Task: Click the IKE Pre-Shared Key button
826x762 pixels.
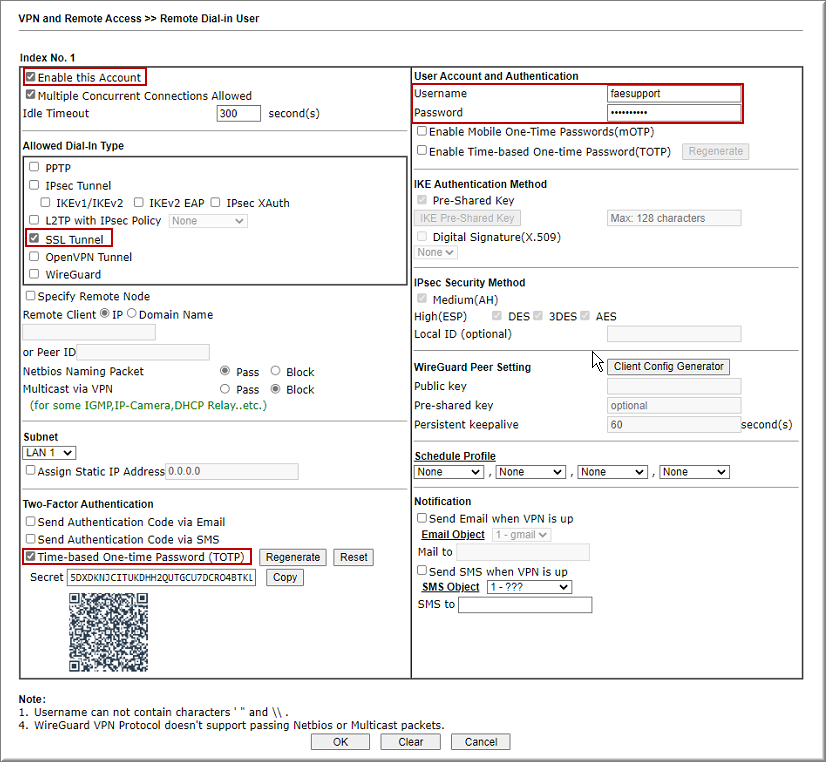Action: (467, 218)
